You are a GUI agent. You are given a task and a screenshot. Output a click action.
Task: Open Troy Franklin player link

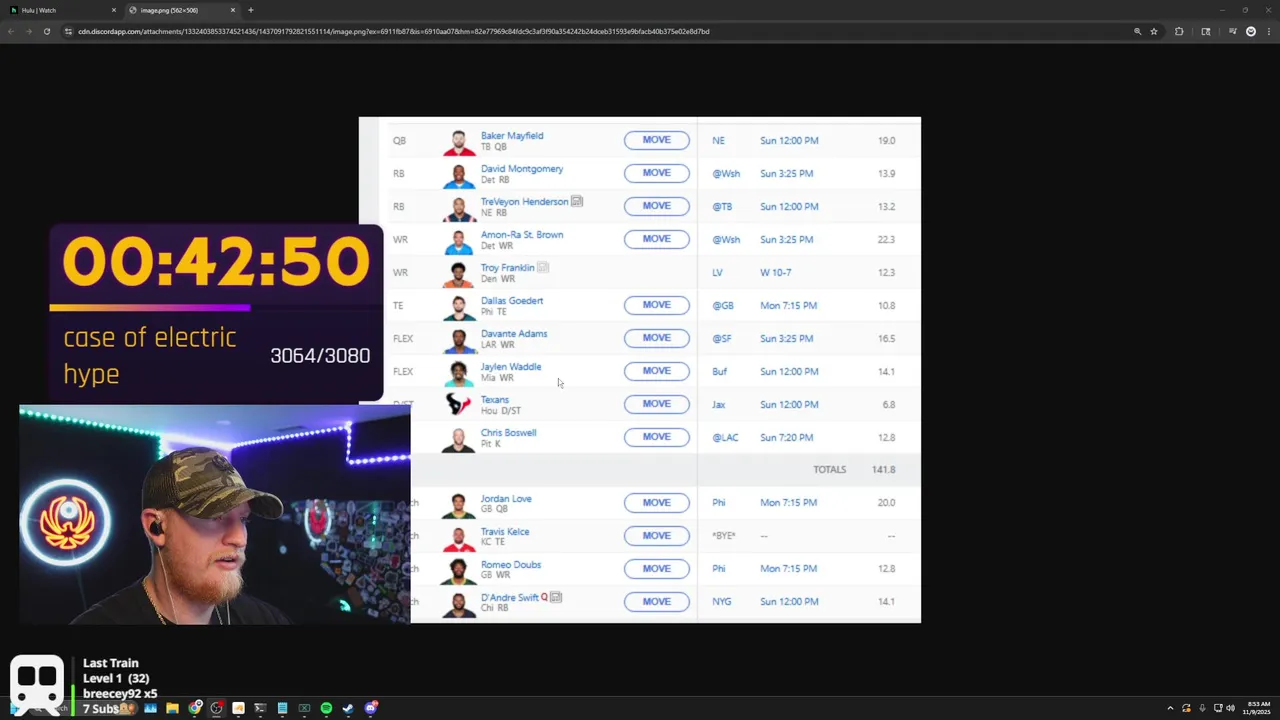click(x=507, y=268)
